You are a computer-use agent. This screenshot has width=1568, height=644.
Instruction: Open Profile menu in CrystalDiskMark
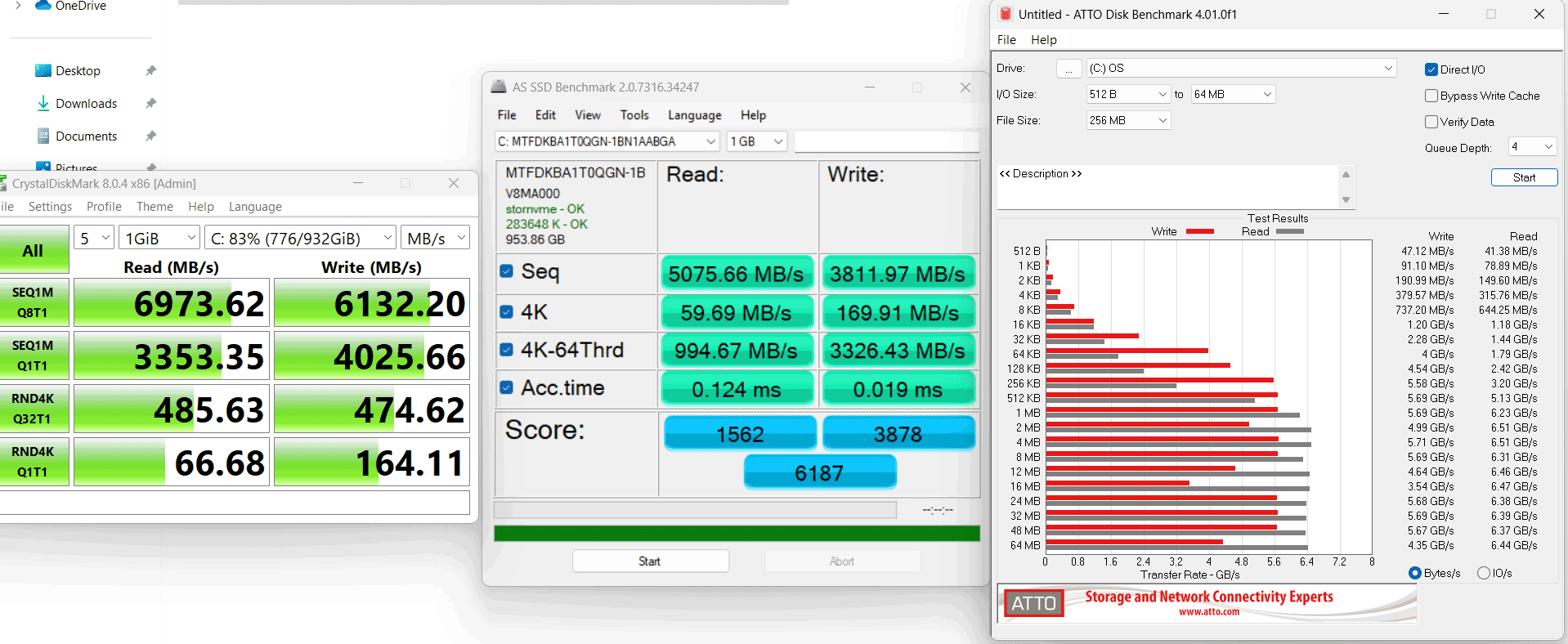tap(104, 207)
